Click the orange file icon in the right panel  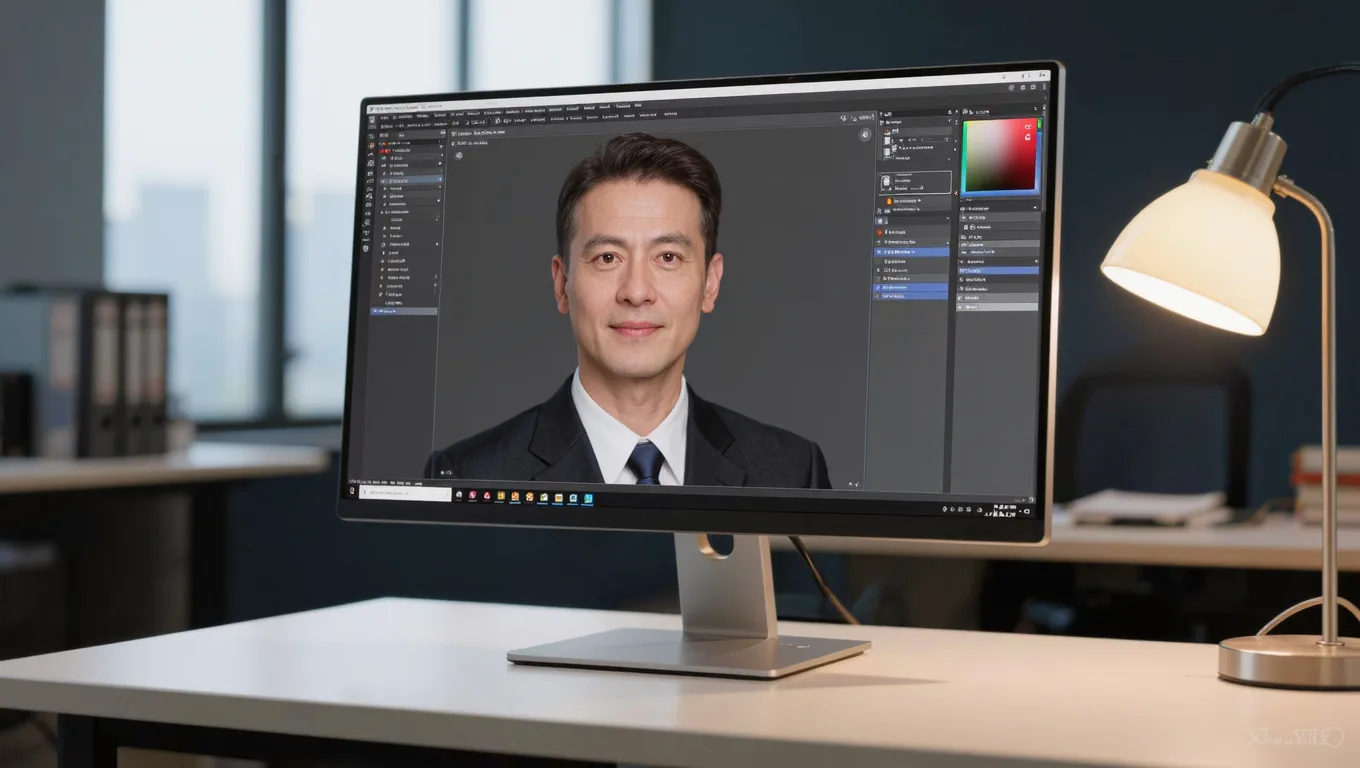coord(888,201)
